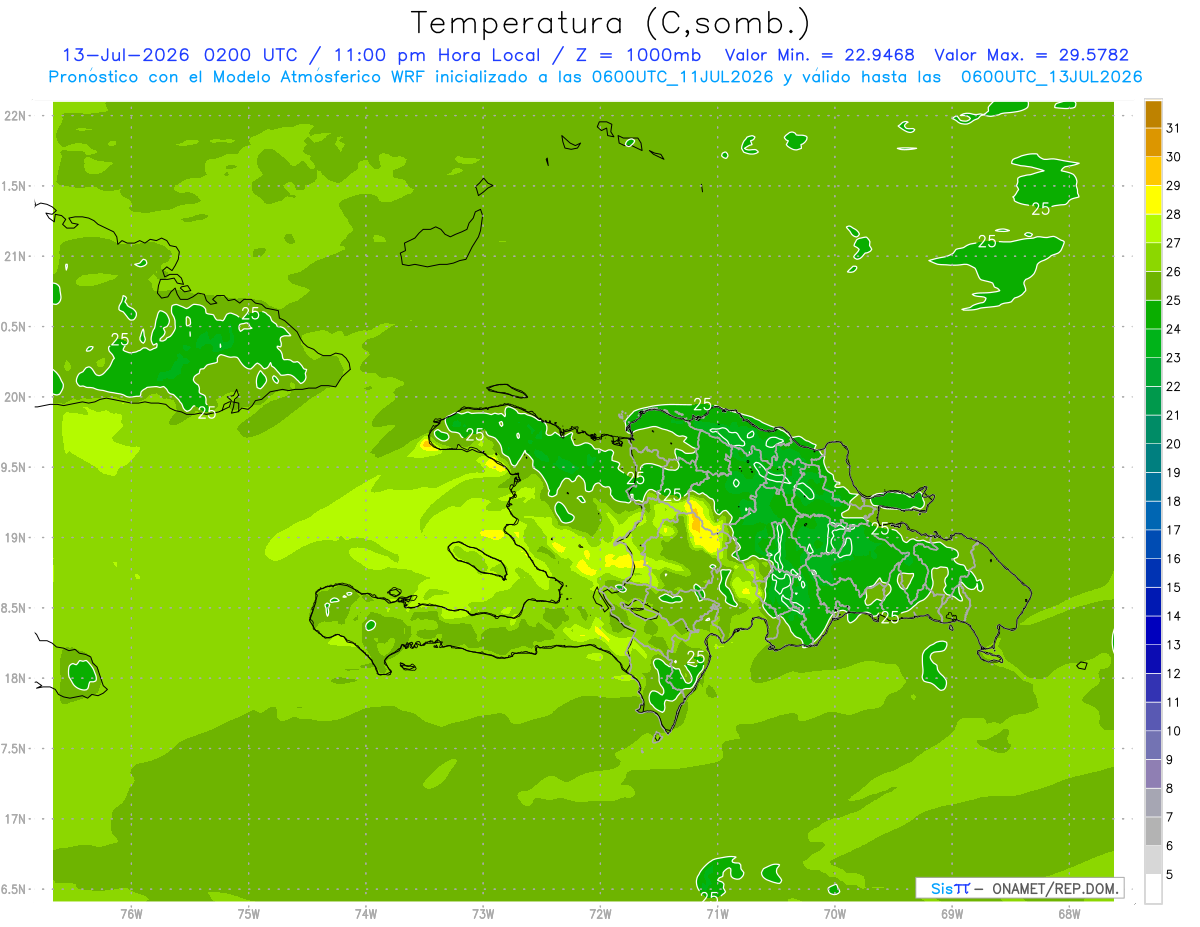Select the teal colorbar segment between 19 and 20
The height and width of the screenshot is (927, 1200).
coord(1153,459)
